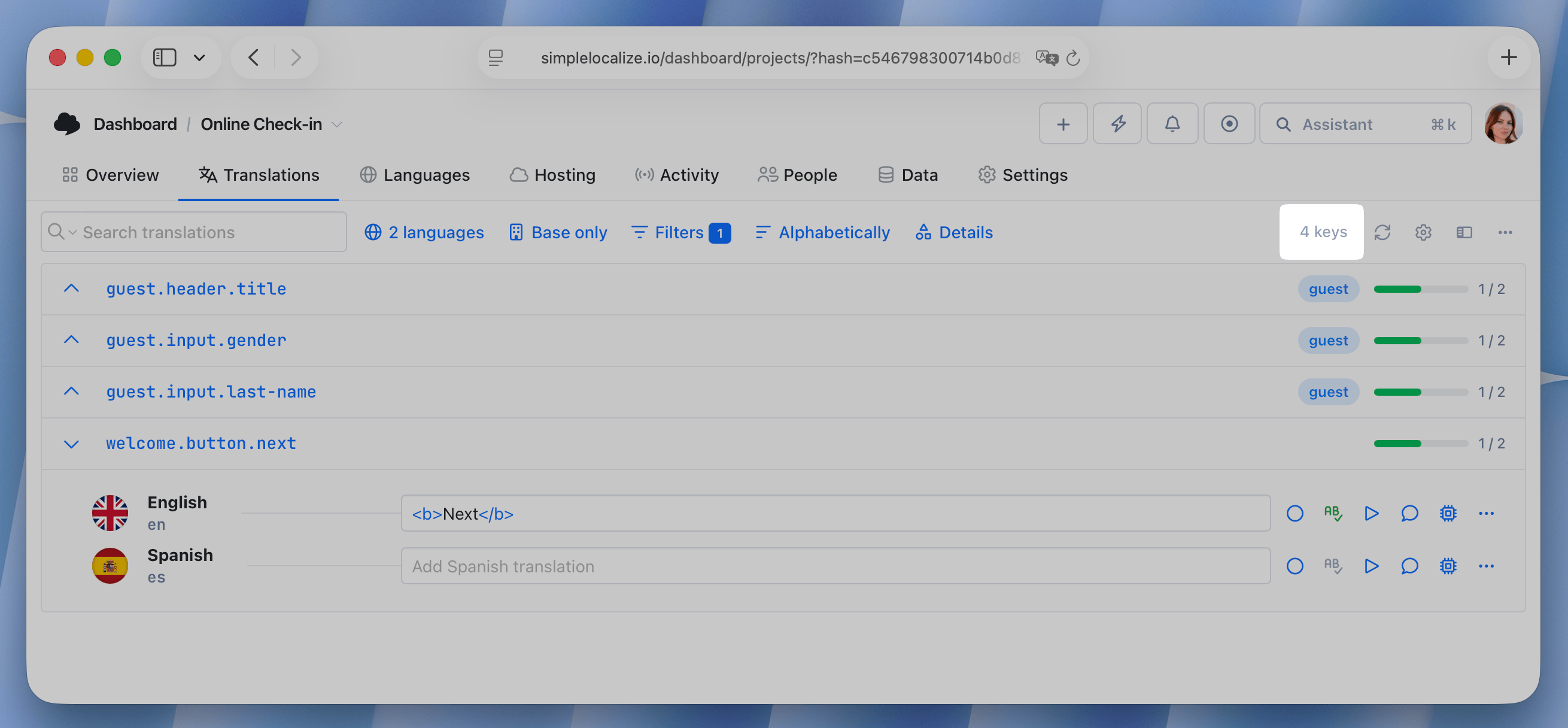
Task: Toggle the side panel layout icon
Action: pos(1464,232)
